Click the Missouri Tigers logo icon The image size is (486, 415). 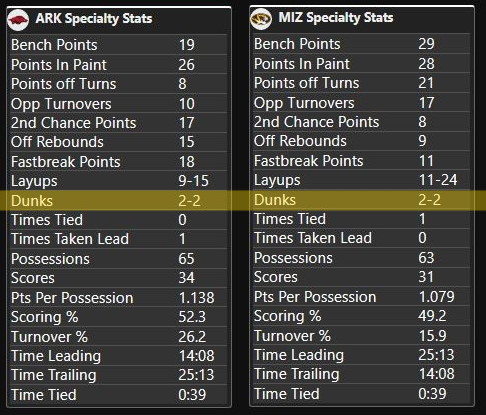261,19
